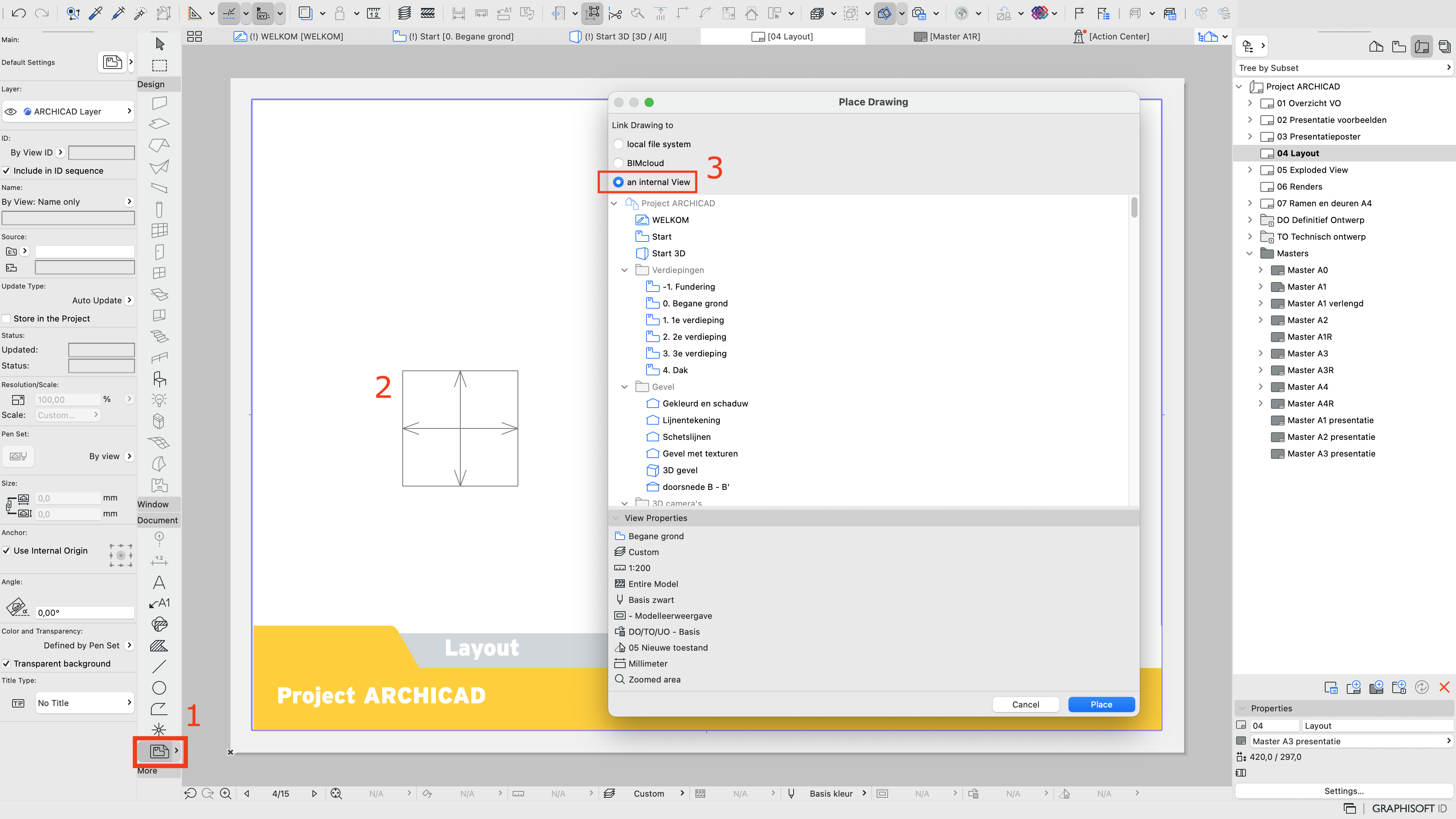Select local file system radio button
Screen dimensions: 1456x819
point(618,144)
